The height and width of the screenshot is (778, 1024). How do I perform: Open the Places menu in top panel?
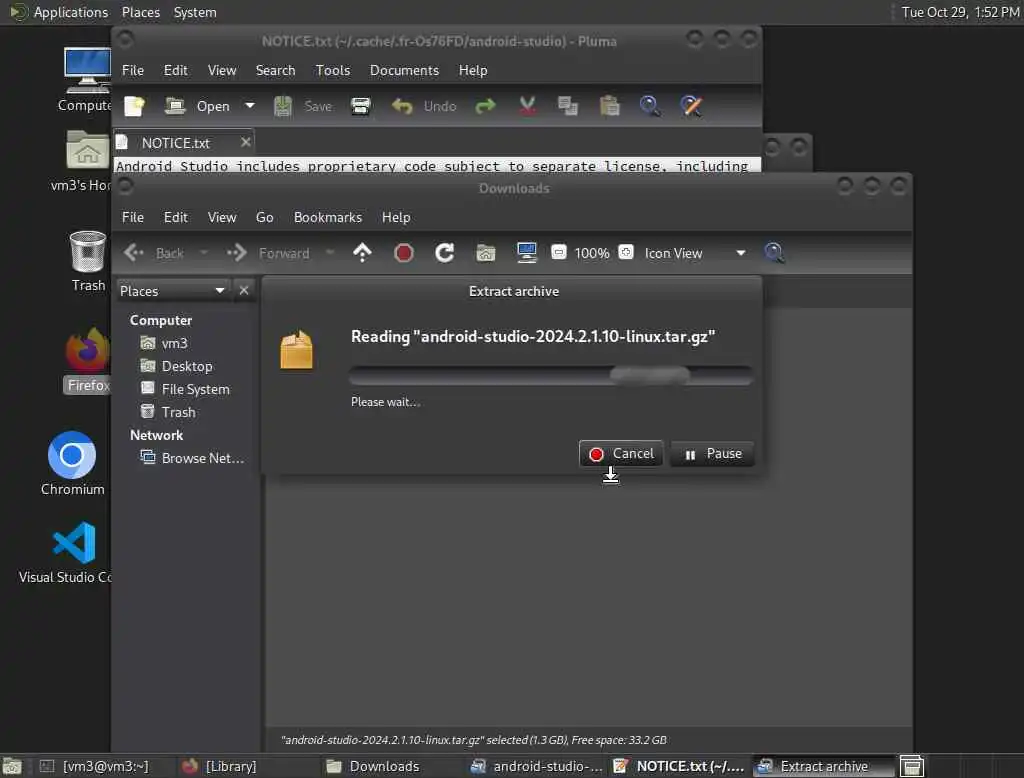pos(140,12)
